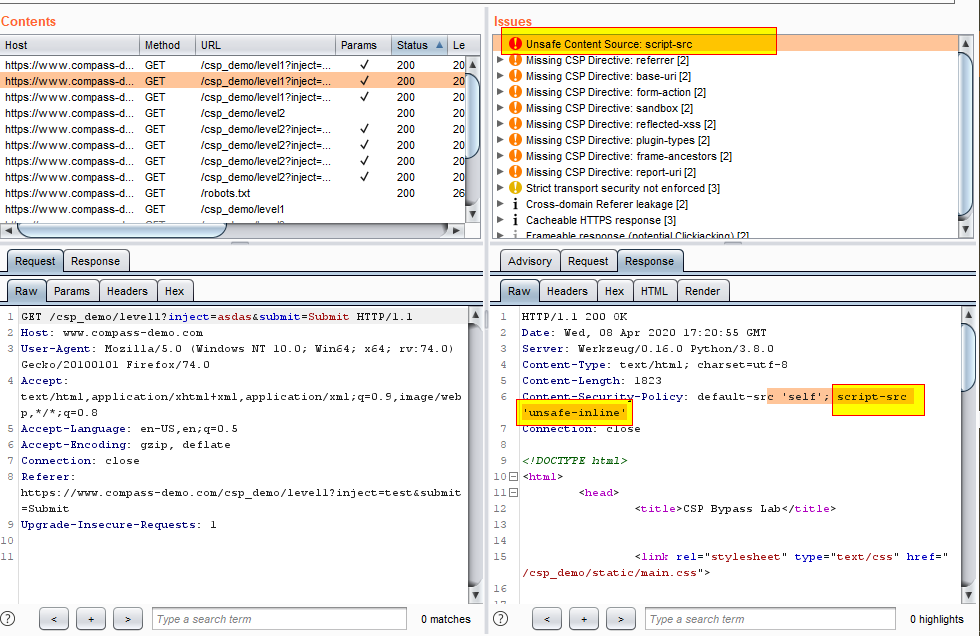Select the Unsafe Content Source: script-src issue
The width and height of the screenshot is (980, 636).
tap(727, 44)
